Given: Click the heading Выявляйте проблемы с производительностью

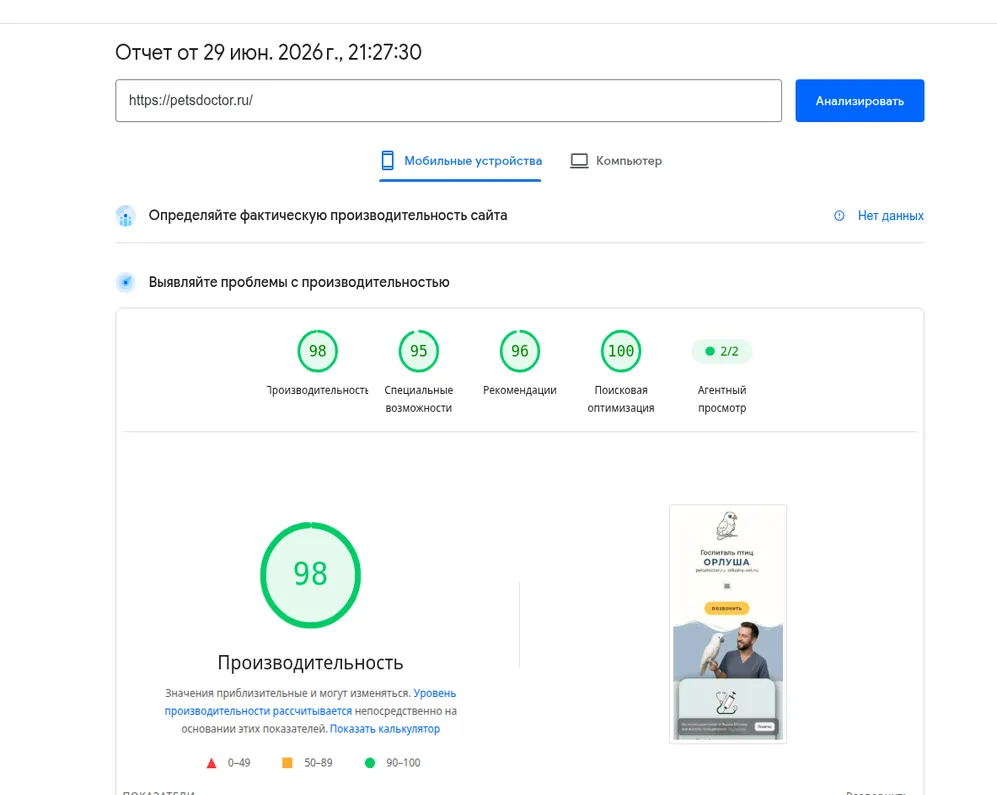Looking at the screenshot, I should [299, 282].
